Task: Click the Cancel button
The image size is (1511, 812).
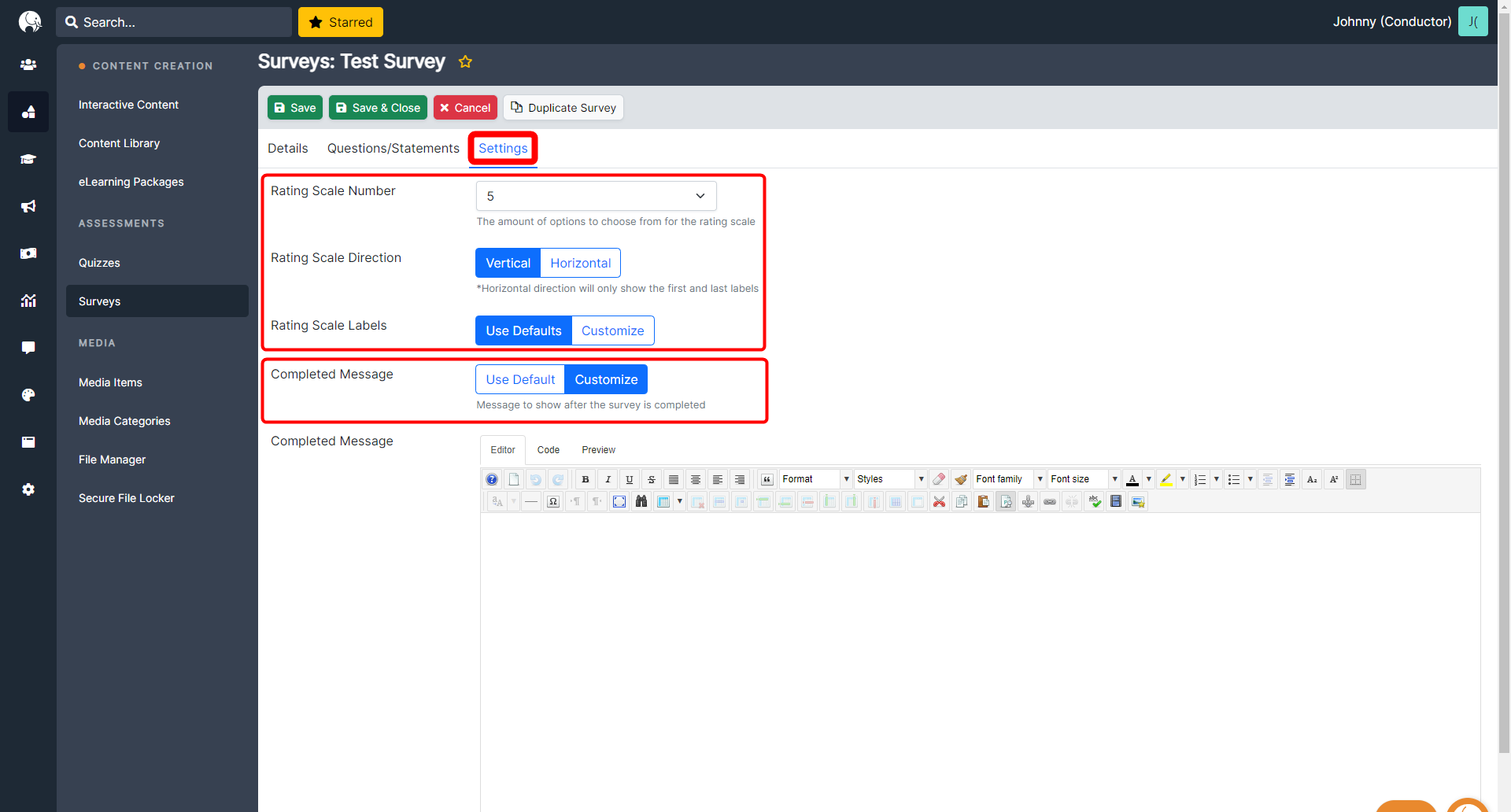Action: pos(465,108)
